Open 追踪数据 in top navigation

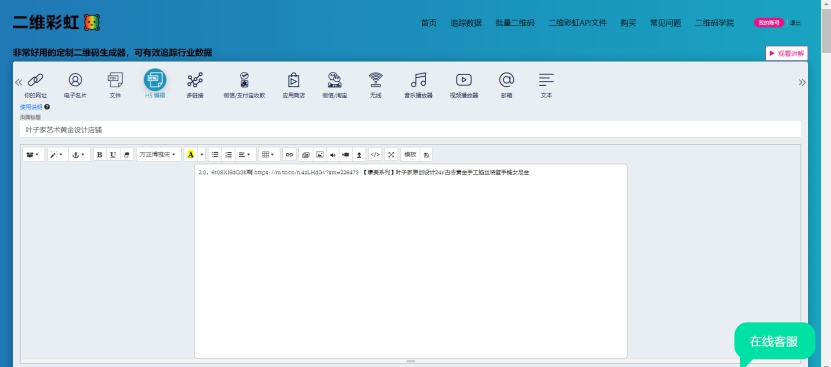pyautogui.click(x=466, y=23)
